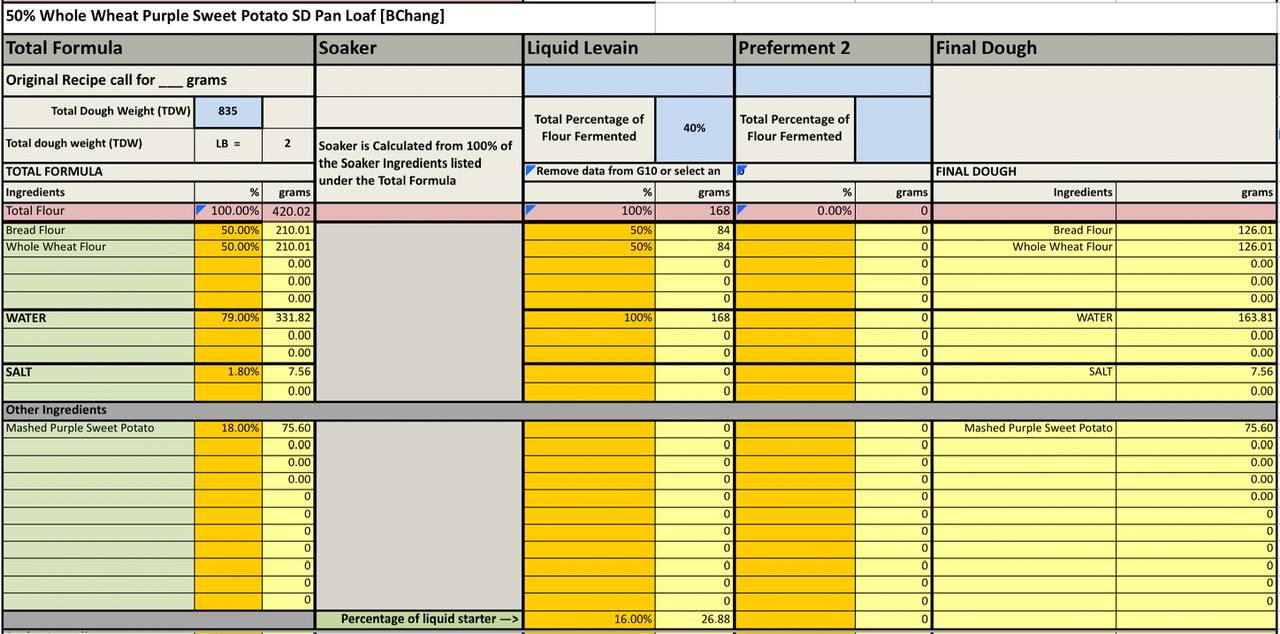
Task: Select Whole Wheat Flour name in Total Formula
Action: point(98,247)
